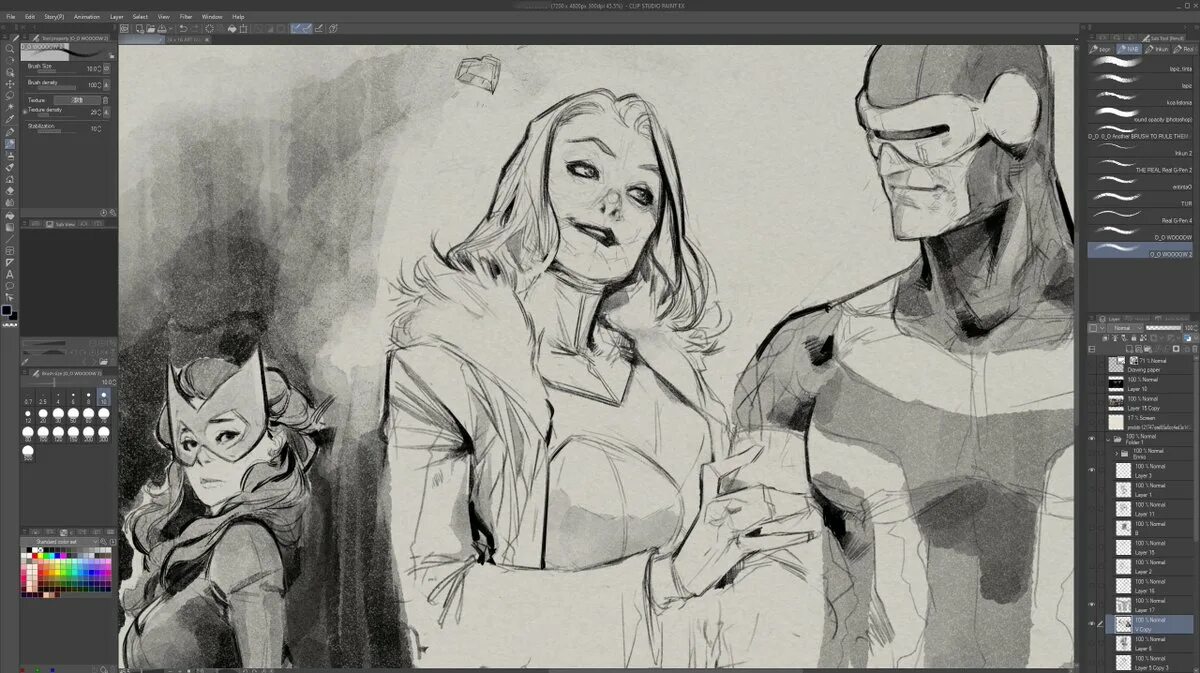The height and width of the screenshot is (673, 1200).
Task: Open the Filter menu
Action: pos(186,17)
